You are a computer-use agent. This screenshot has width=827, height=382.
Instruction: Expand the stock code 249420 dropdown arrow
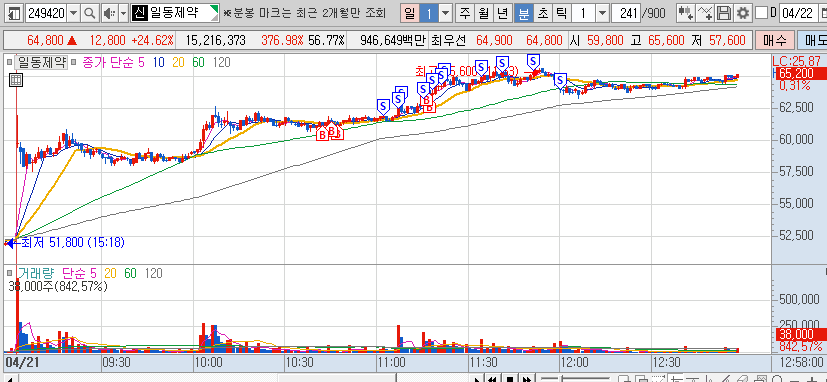73,13
